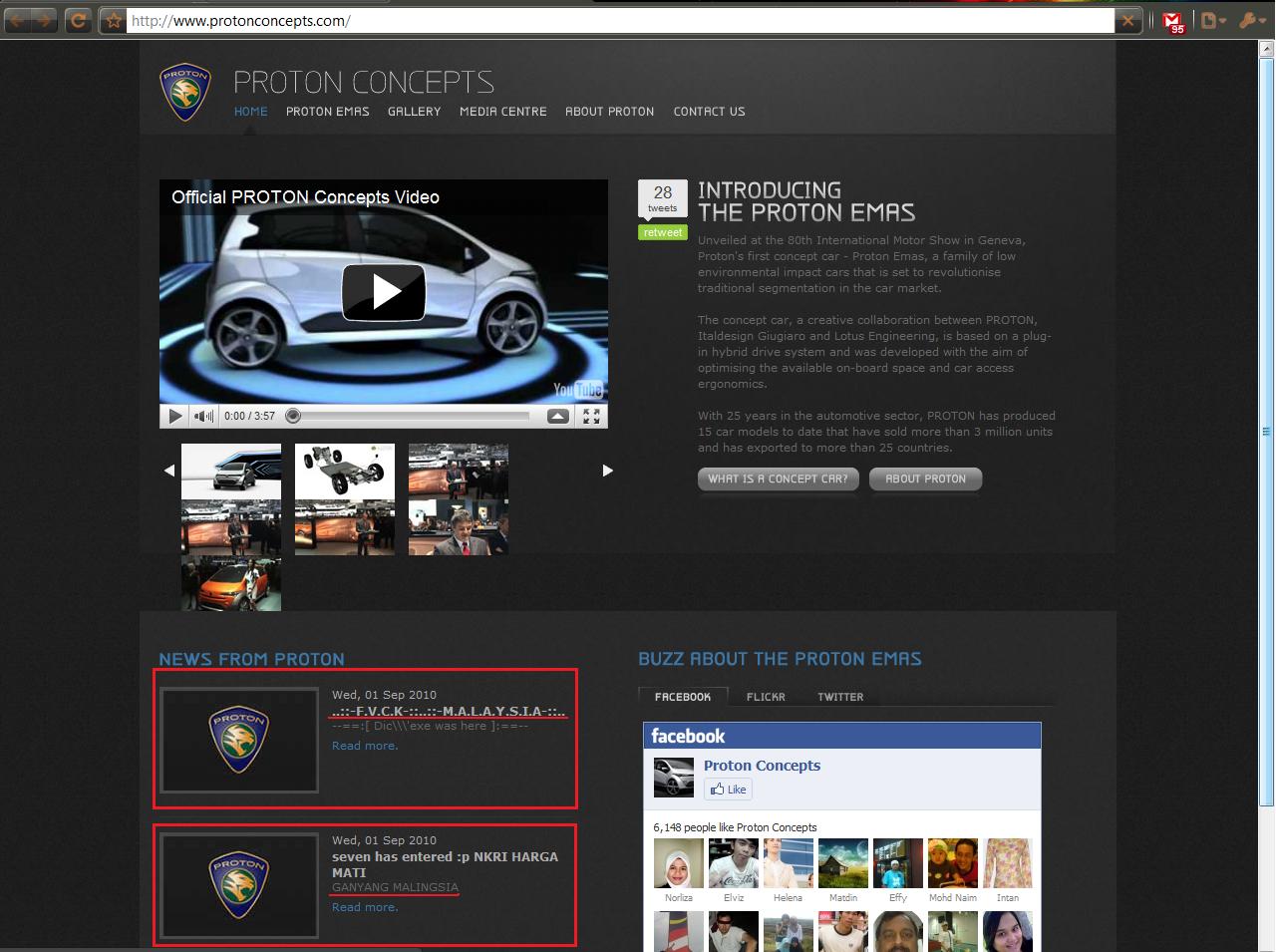Click the WHAT IS A CONCEPT CAR? button
The image size is (1276, 952).
[778, 479]
